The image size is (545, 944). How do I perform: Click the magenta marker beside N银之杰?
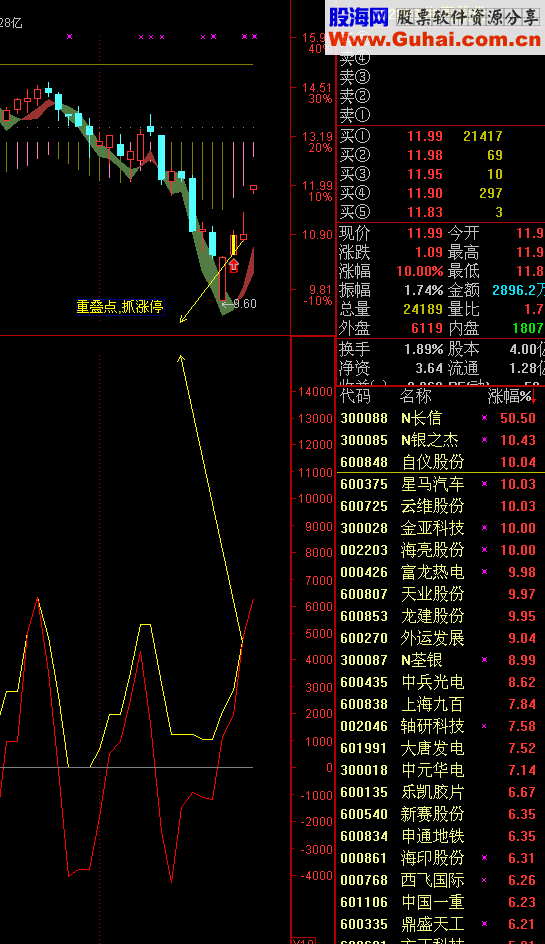click(x=484, y=439)
